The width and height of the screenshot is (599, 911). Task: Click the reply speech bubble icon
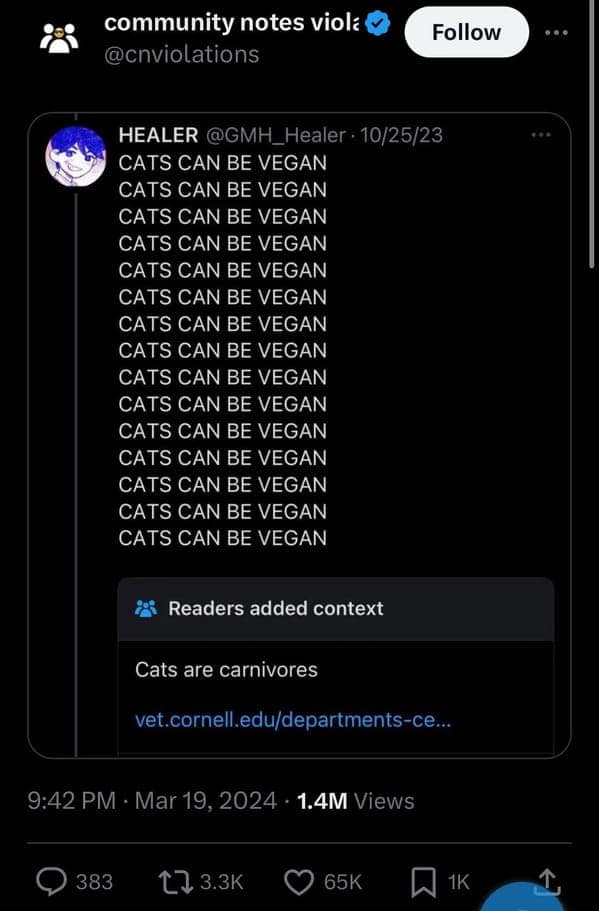(50, 881)
